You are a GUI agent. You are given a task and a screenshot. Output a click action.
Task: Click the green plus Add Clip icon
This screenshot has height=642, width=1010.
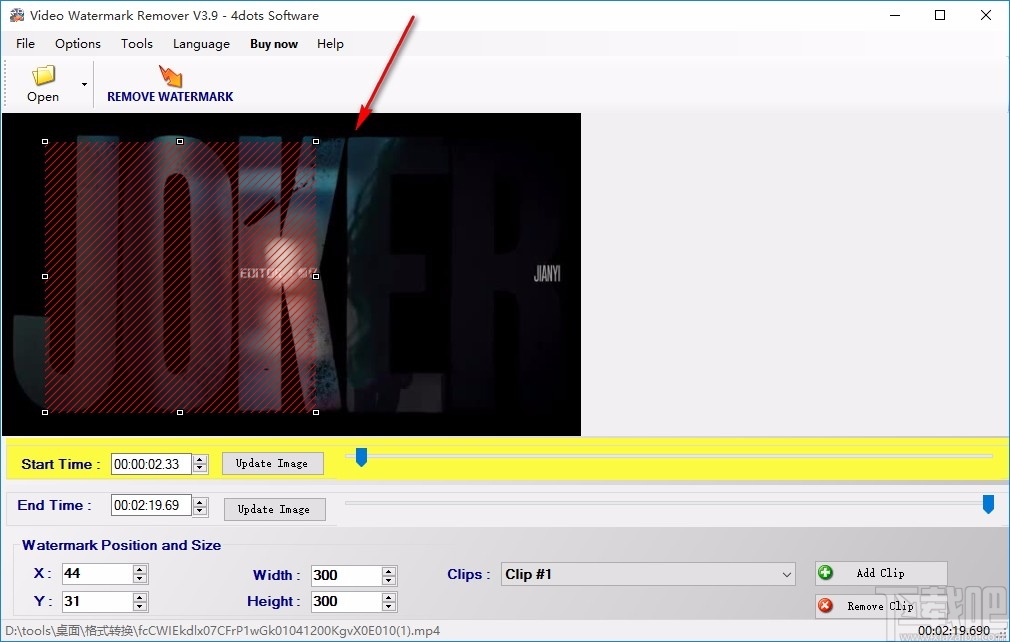coord(826,572)
